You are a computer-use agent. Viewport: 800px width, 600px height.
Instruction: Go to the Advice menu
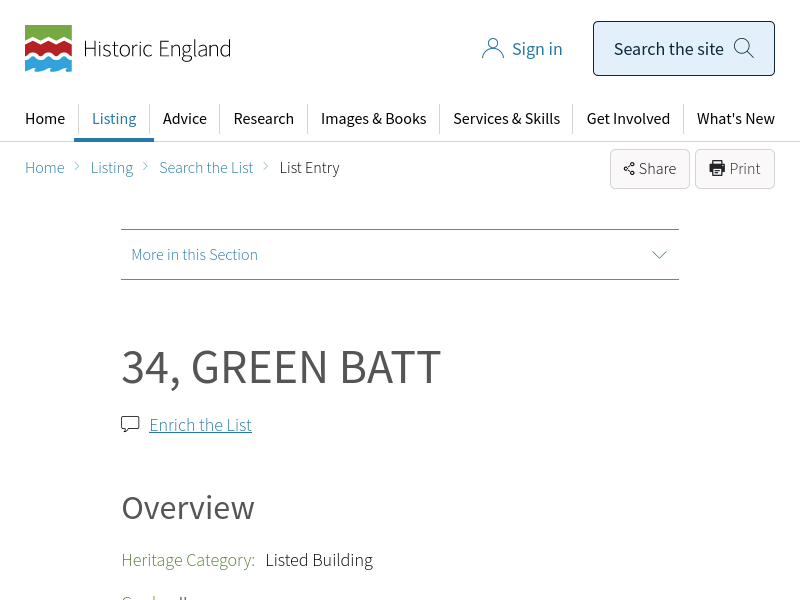point(185,119)
